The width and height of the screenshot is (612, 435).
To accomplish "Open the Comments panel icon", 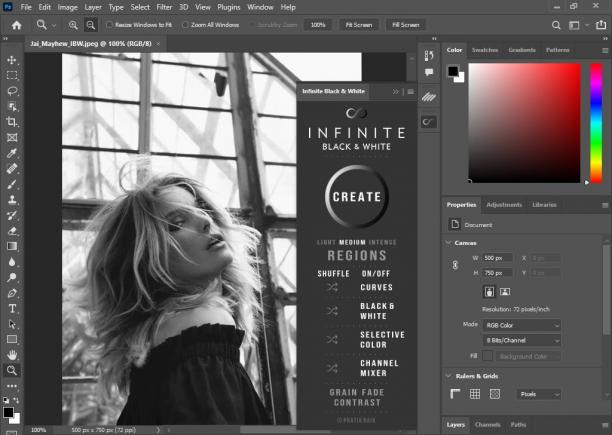I will pos(429,73).
